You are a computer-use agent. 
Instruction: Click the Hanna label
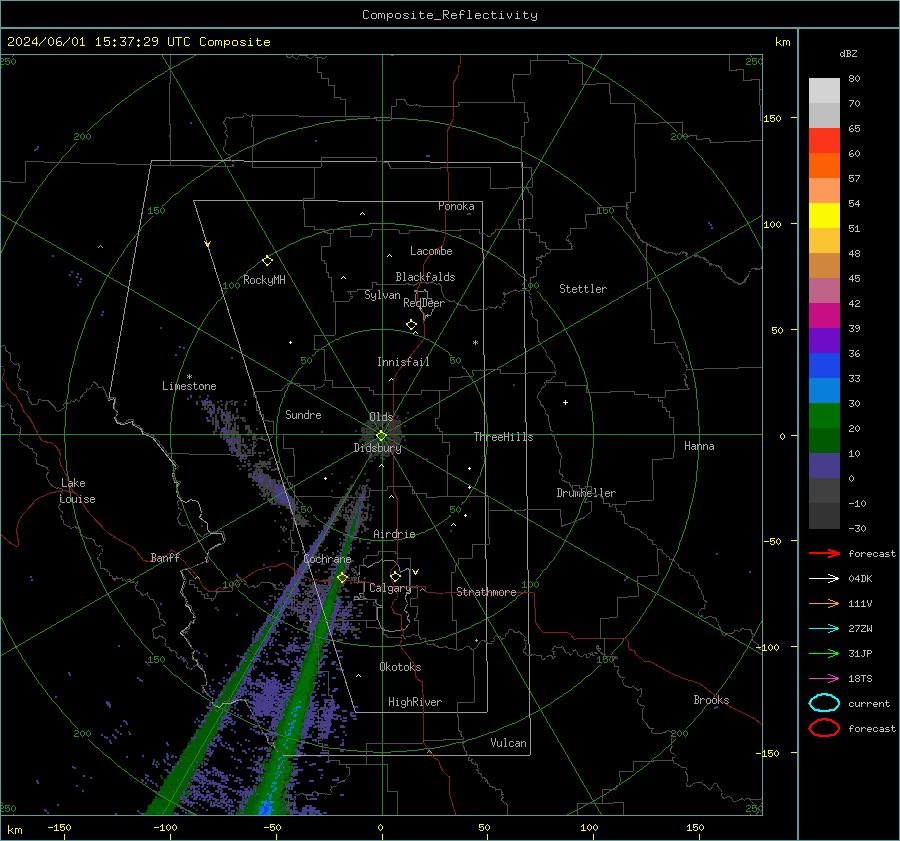(x=699, y=446)
